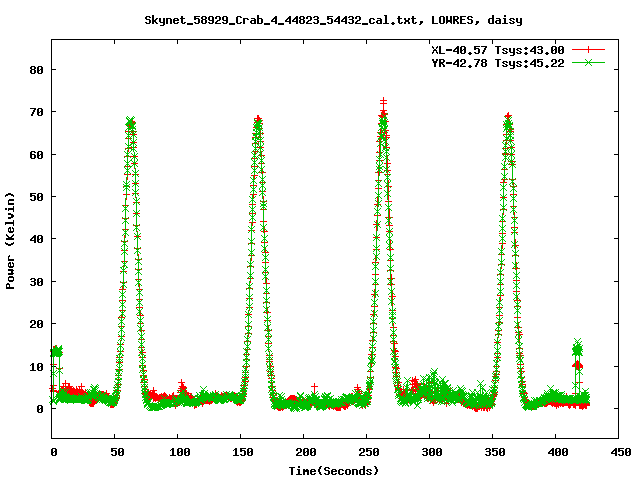Click the calibration spike at the start of the trace

pos(56,351)
